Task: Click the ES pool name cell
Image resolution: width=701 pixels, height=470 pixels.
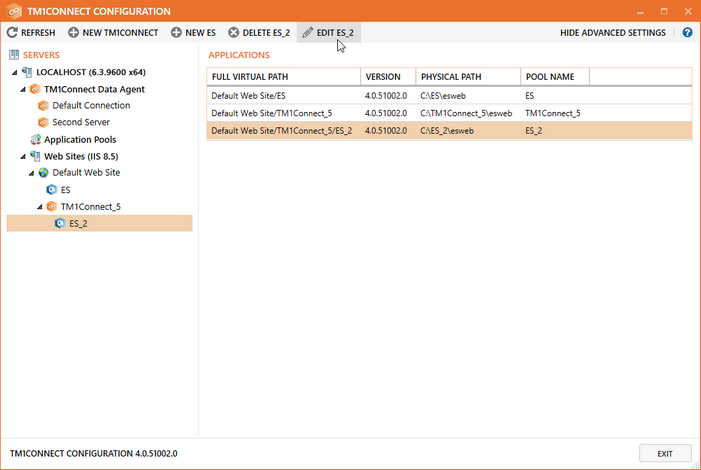Action: tap(530, 96)
